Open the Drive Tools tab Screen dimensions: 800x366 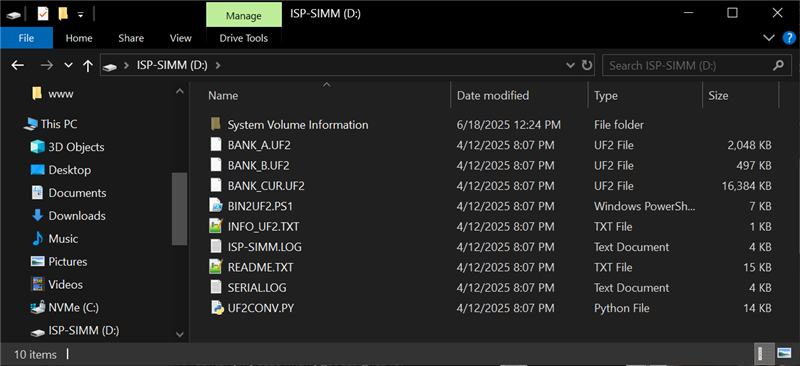tap(243, 38)
